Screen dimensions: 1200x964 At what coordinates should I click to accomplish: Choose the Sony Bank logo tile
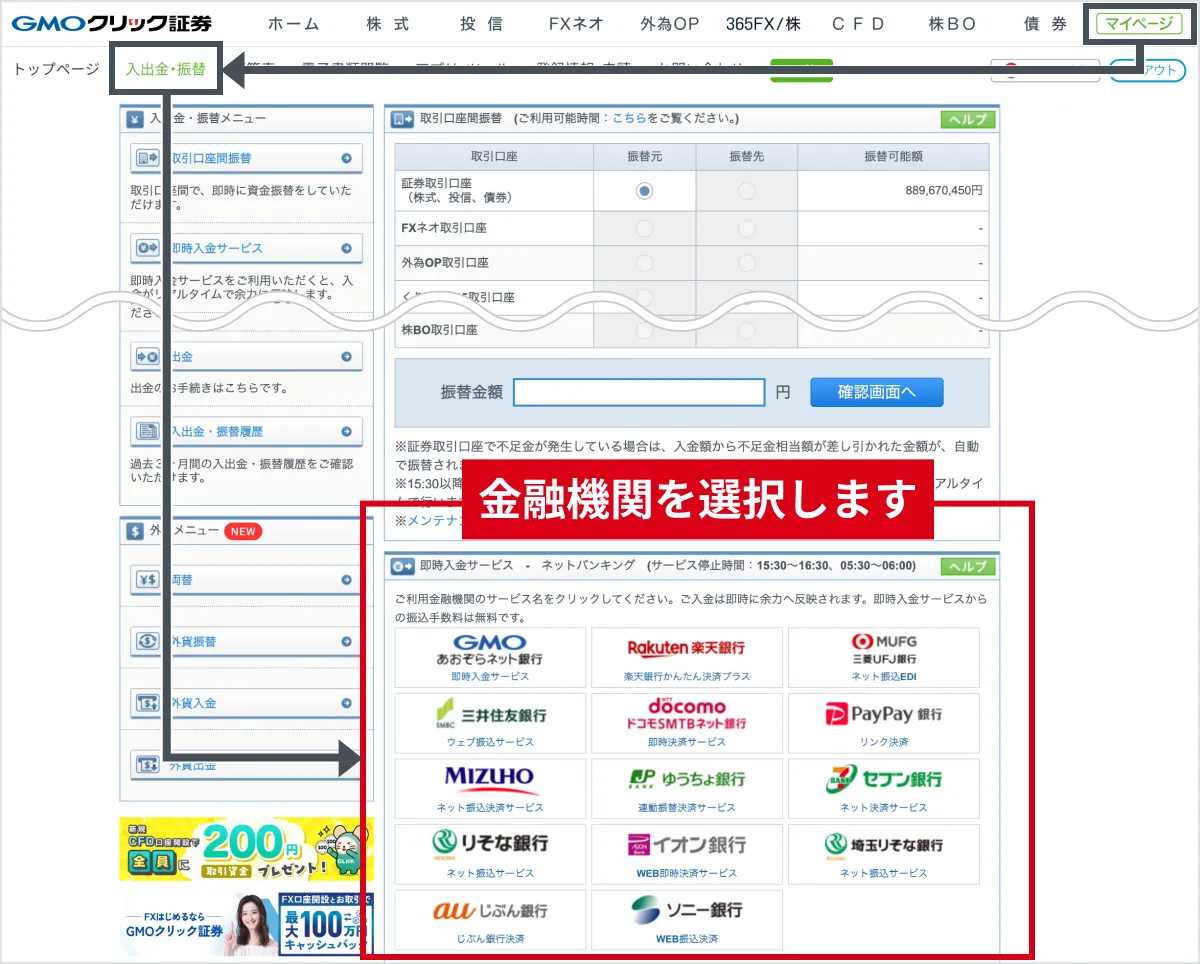[x=686, y=920]
